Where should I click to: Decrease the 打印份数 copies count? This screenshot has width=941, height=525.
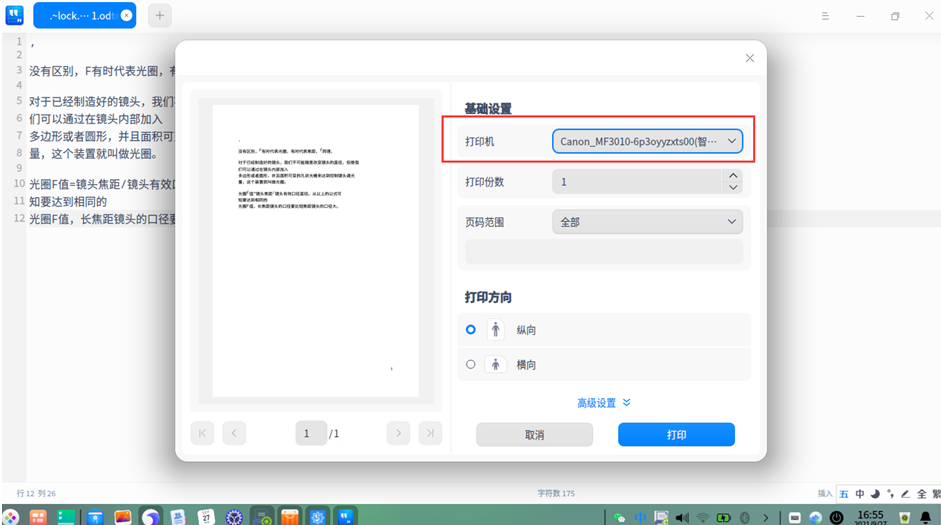(733, 187)
